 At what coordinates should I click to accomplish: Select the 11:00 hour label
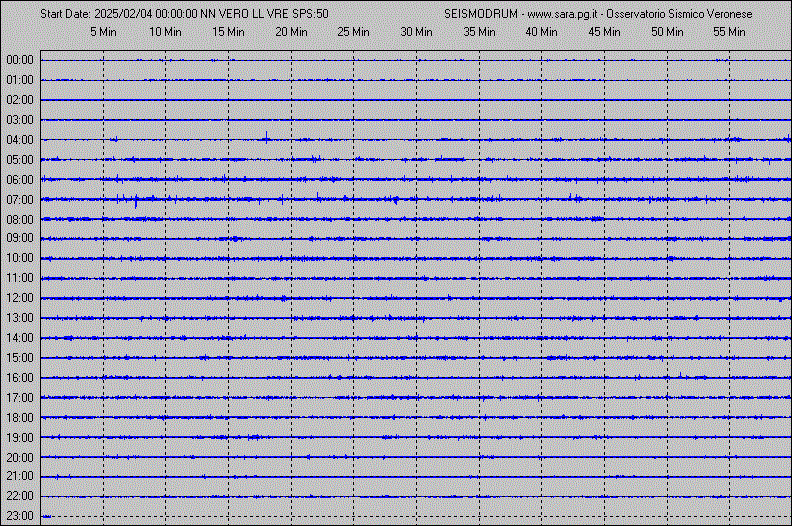click(x=20, y=278)
